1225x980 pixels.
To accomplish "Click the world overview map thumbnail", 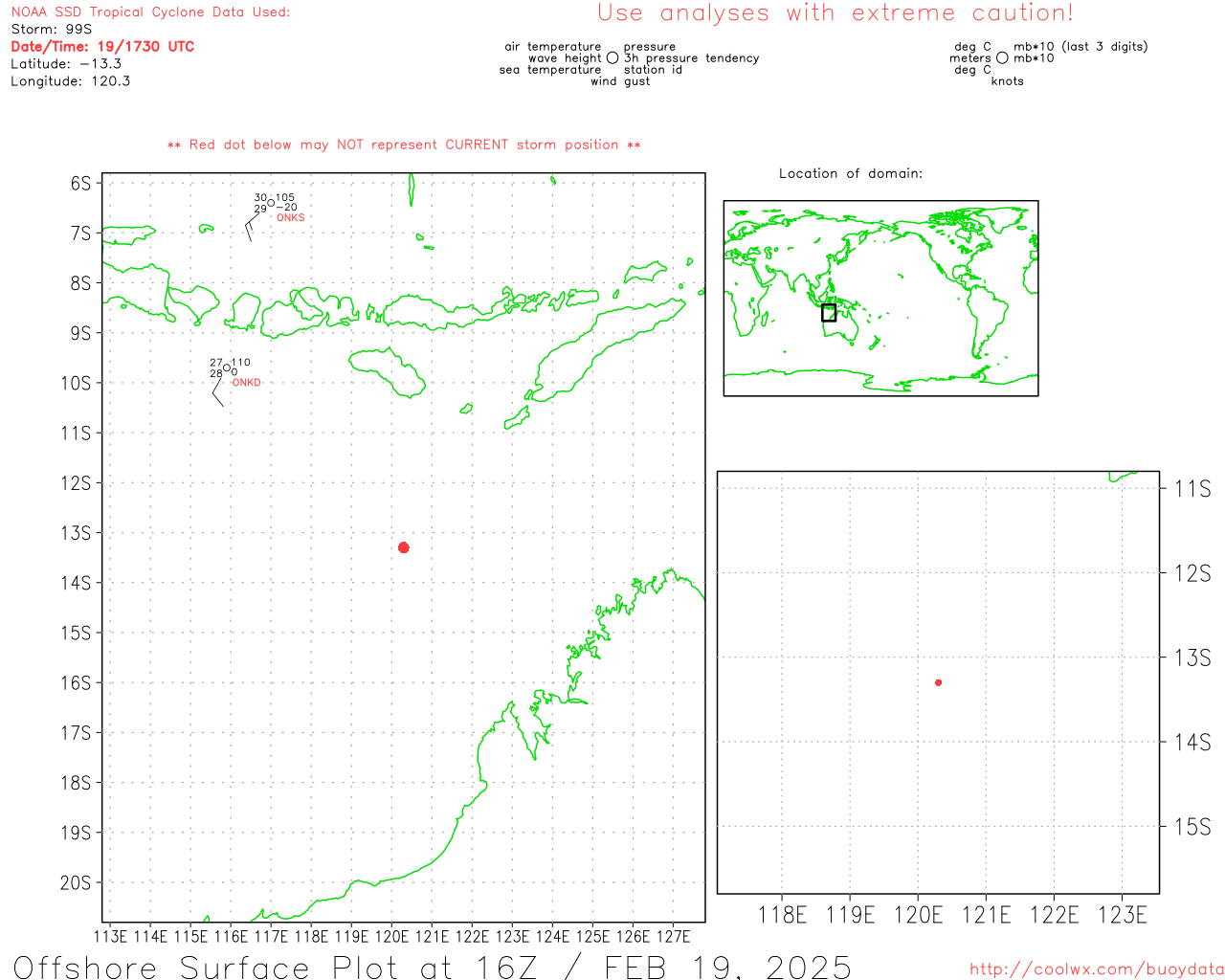I will coord(880,299).
